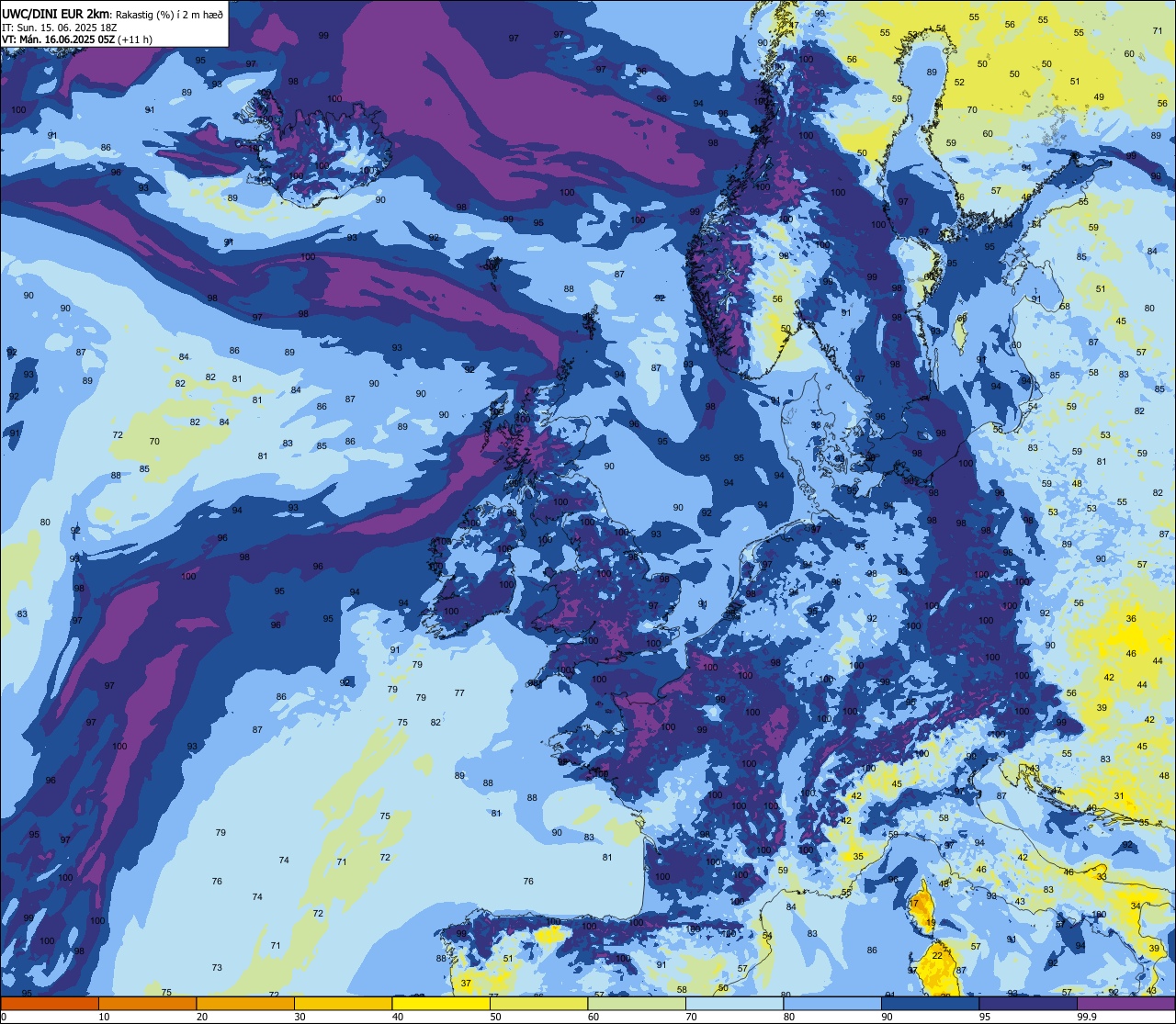Click the '37' humidity value over Spain
Image resolution: width=1176 pixels, height=1024 pixels.
pyautogui.click(x=466, y=984)
